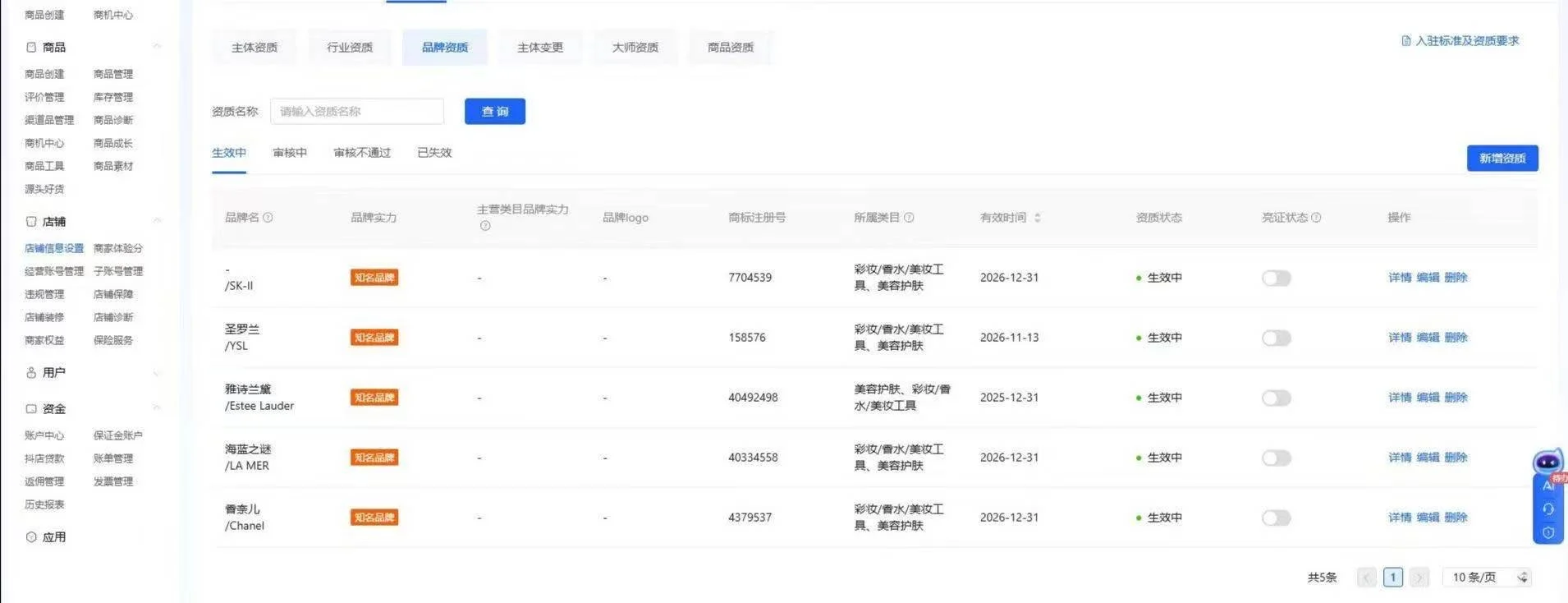
Task: Click the help icon beside 品牌名 header
Action: 268,218
